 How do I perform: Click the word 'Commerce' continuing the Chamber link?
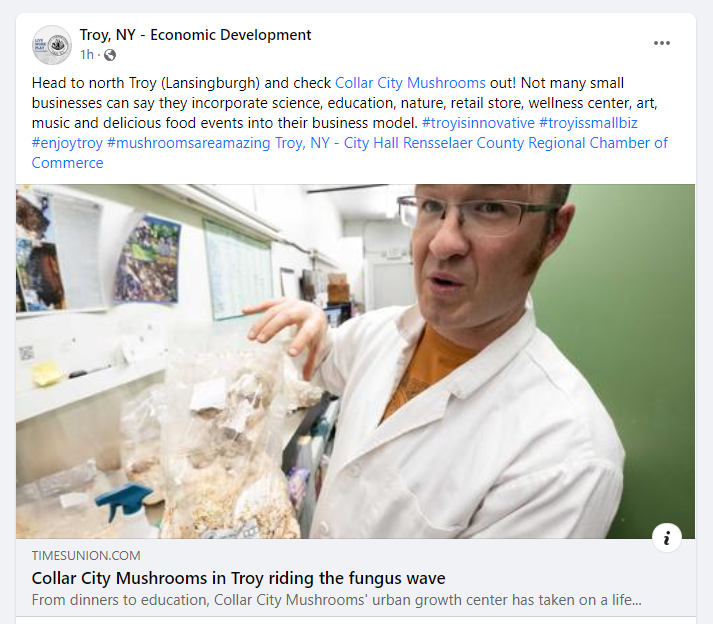click(67, 163)
